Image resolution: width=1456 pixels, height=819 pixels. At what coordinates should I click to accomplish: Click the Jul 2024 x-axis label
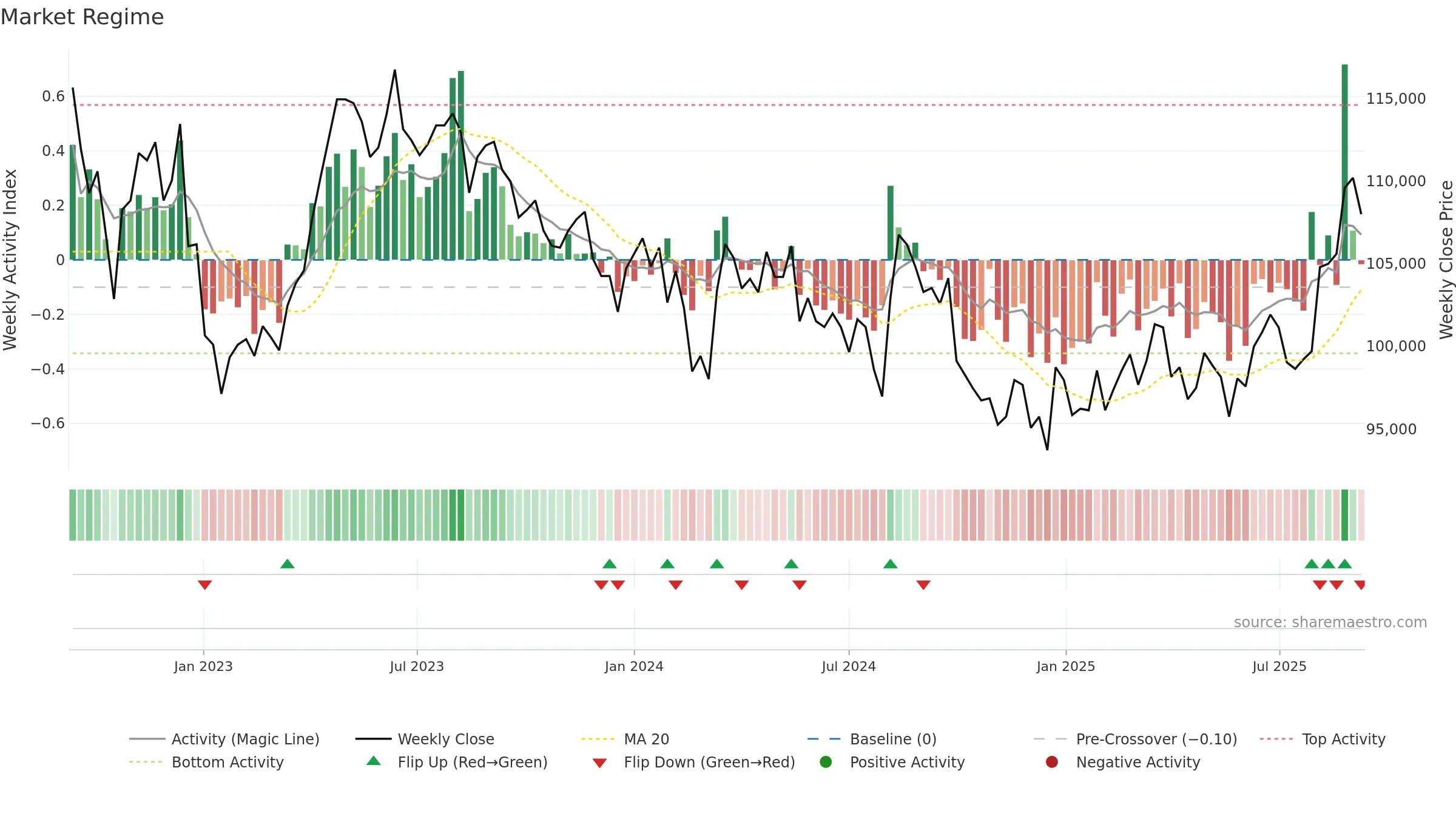coord(849,666)
